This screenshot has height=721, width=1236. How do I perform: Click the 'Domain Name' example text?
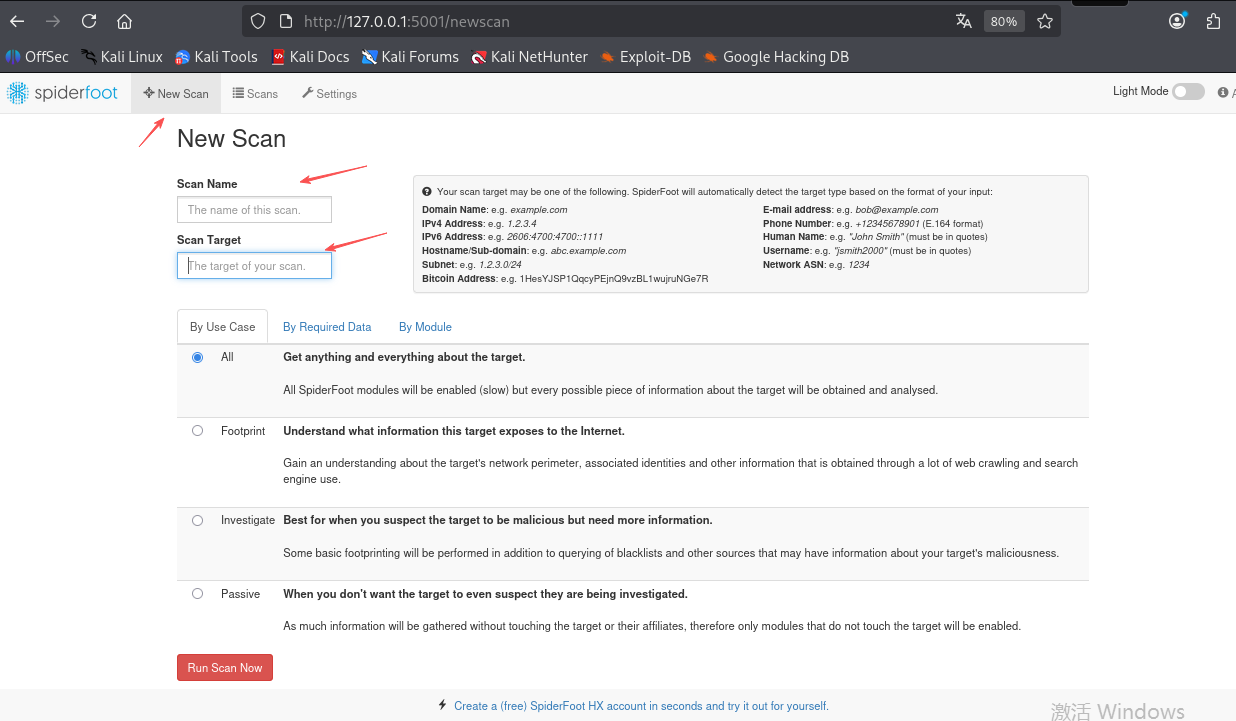pos(495,210)
